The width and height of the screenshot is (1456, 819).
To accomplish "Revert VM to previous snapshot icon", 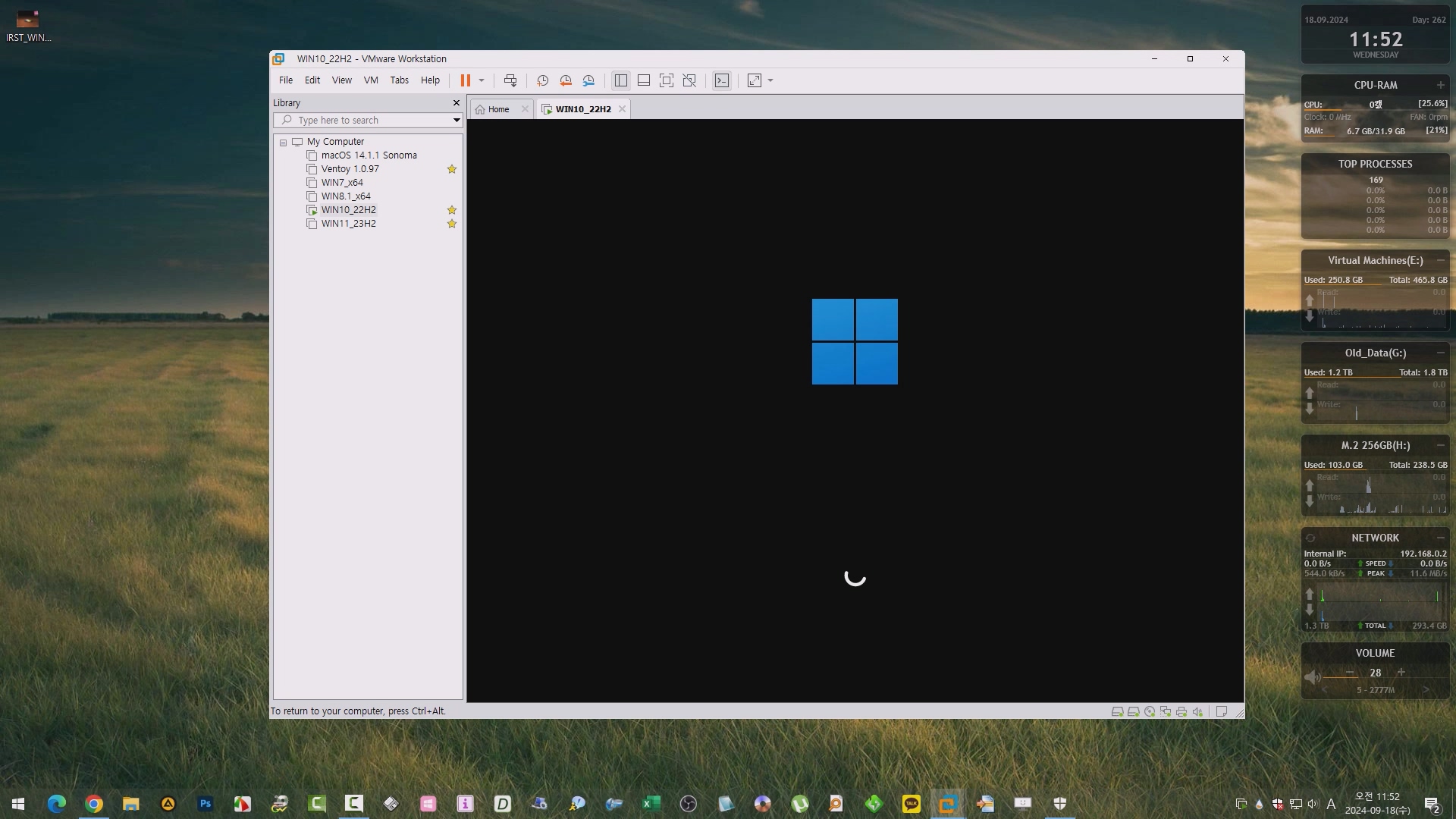I will pos(565,80).
